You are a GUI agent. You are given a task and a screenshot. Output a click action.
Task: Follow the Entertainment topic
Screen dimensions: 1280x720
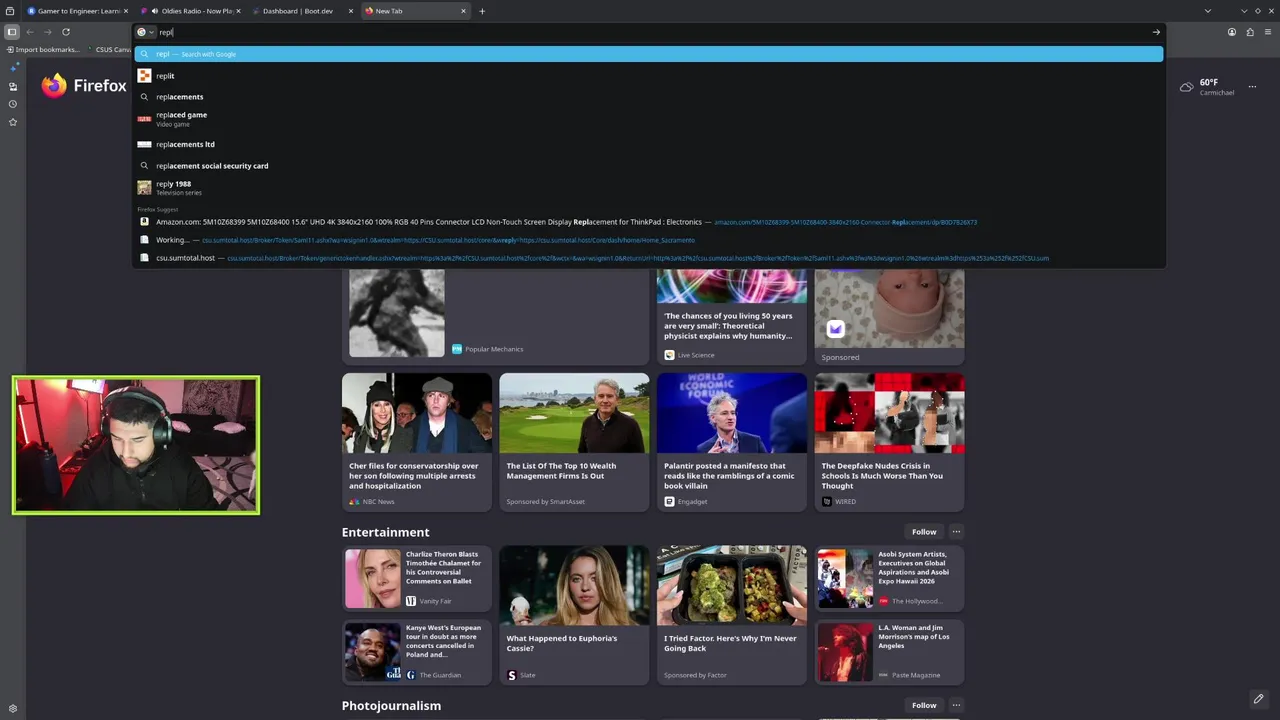[924, 532]
